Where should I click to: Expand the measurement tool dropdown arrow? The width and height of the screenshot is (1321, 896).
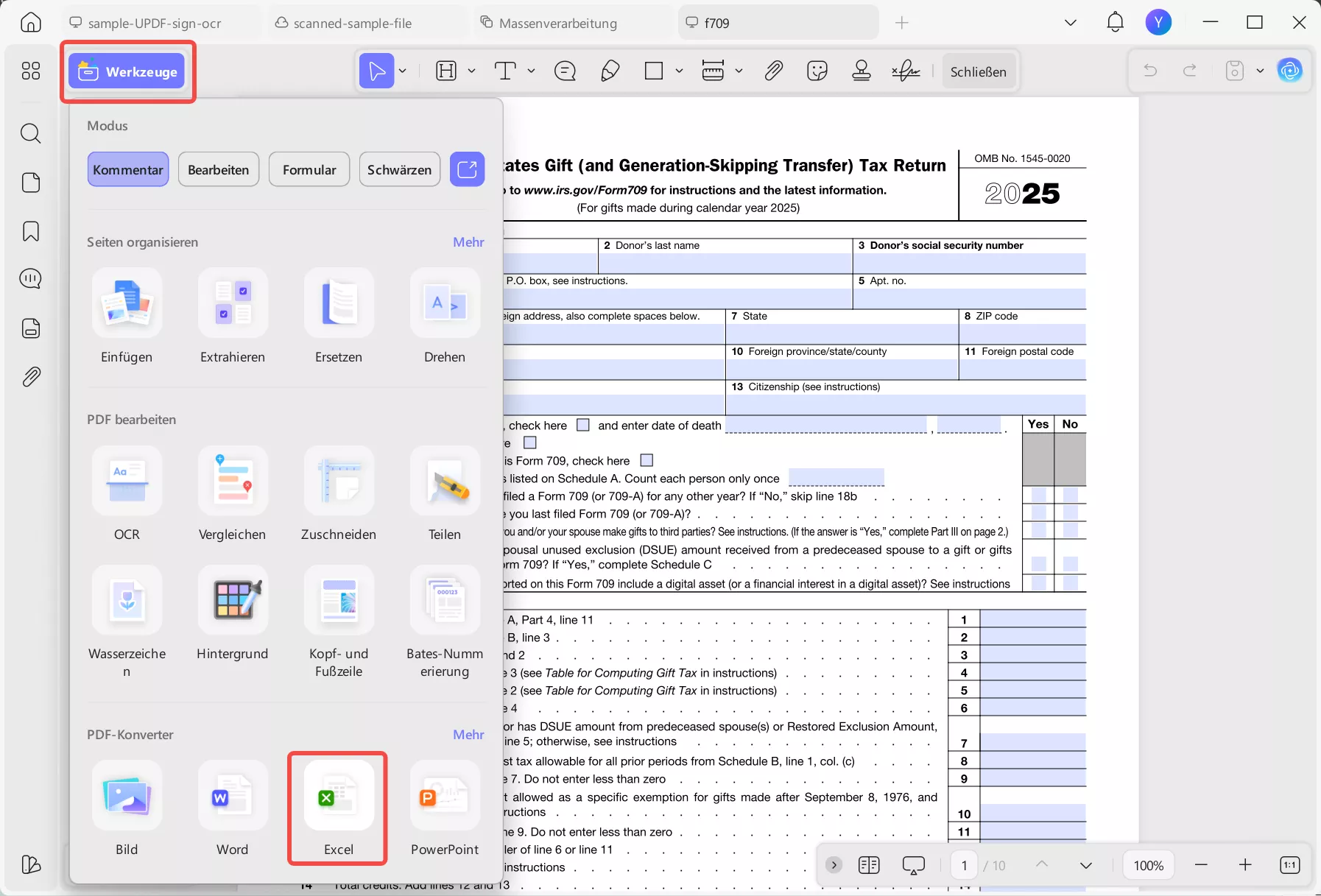(739, 71)
